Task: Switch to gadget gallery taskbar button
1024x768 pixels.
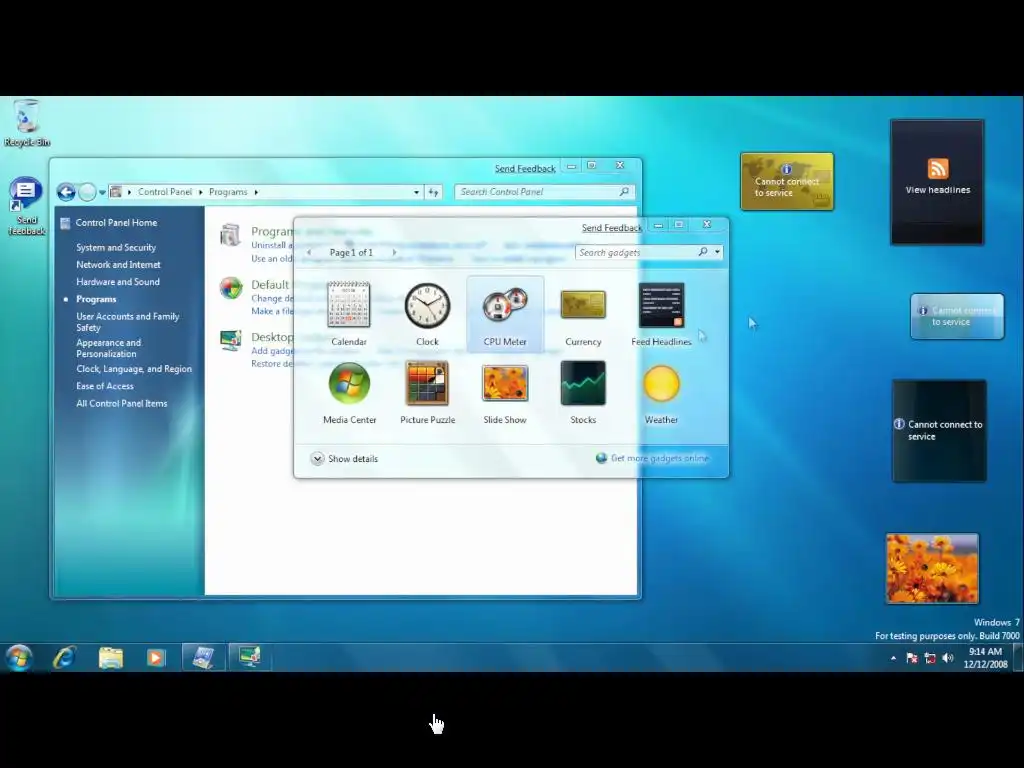Action: click(249, 657)
